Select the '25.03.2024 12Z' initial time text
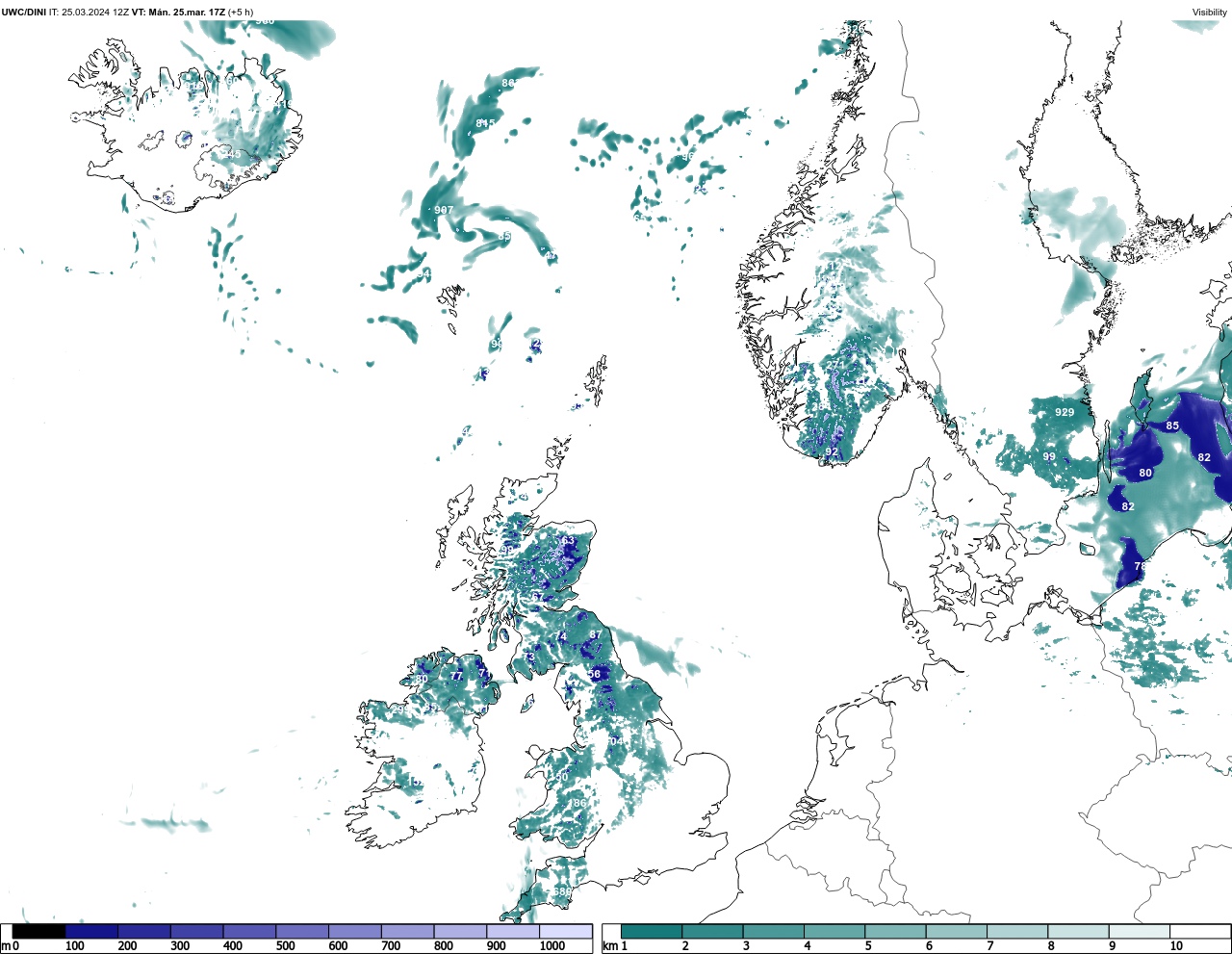Viewport: 1232px width, 954px height. pos(94,13)
